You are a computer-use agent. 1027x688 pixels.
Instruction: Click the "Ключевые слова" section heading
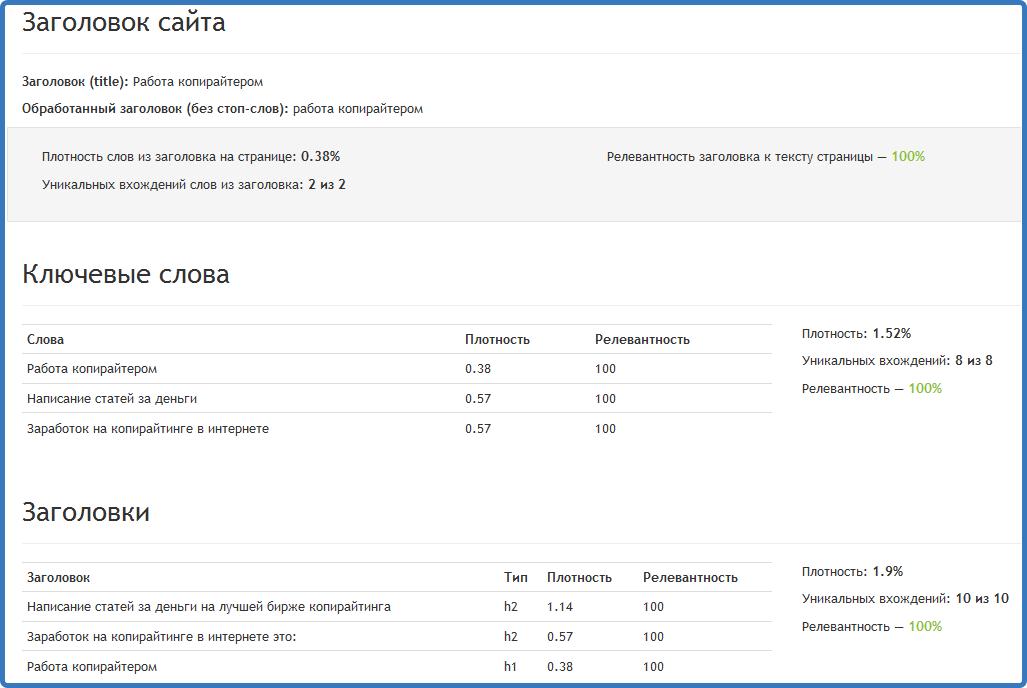tap(126, 275)
